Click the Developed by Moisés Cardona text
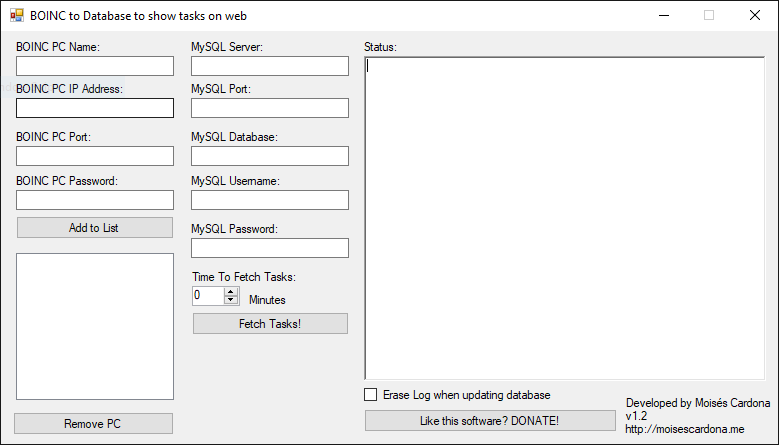The image size is (779, 445). tap(698, 403)
